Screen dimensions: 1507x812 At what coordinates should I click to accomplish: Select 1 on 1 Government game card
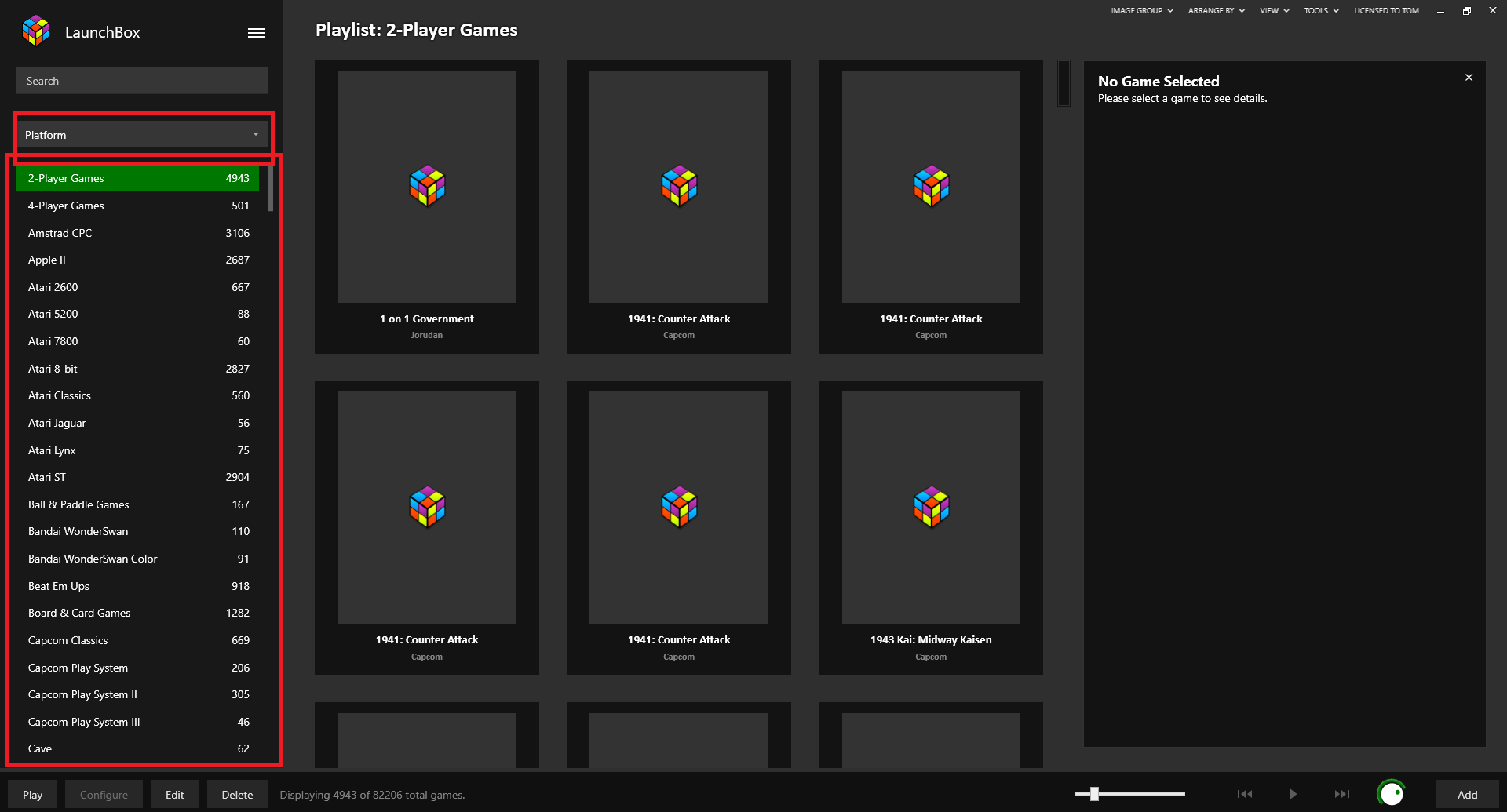click(427, 206)
